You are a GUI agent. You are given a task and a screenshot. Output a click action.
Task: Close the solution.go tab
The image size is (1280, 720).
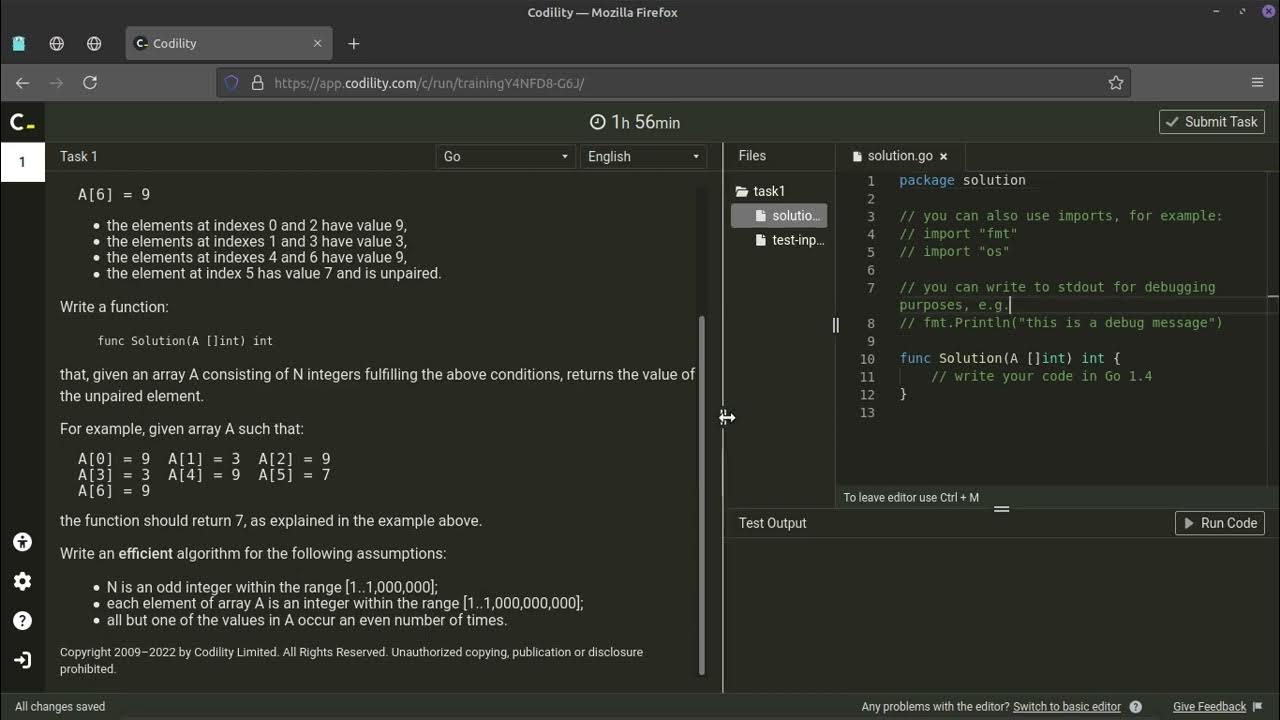point(943,156)
